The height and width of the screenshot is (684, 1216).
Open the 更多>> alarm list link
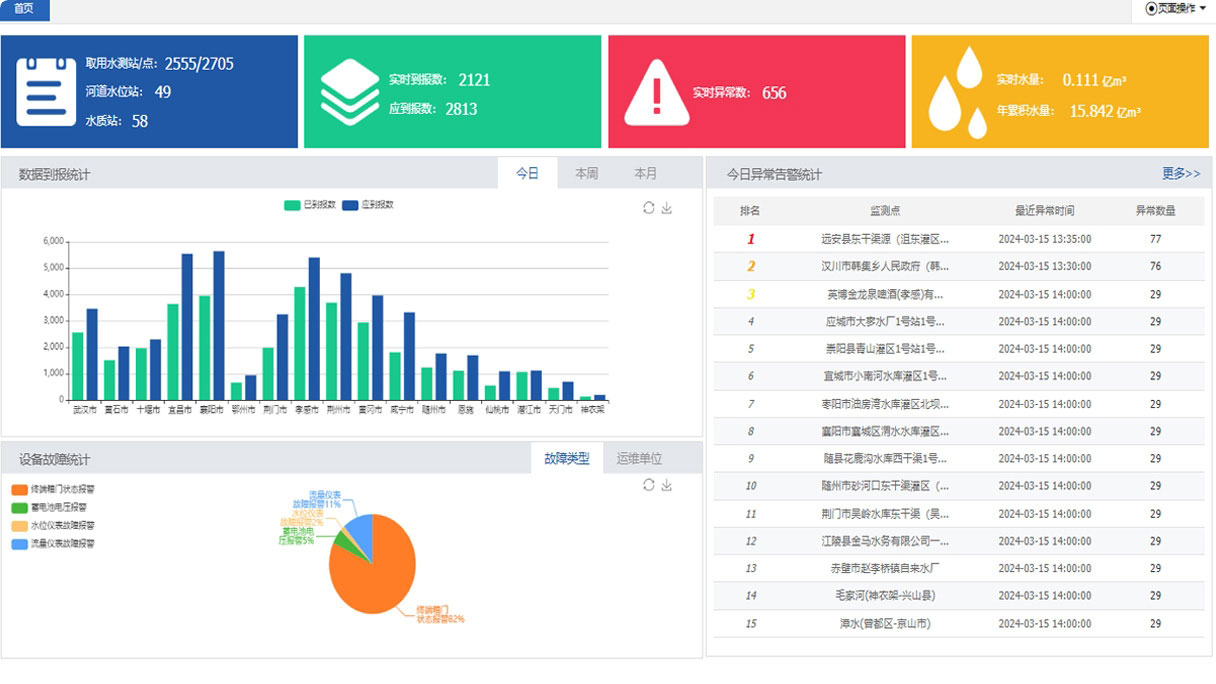click(x=1180, y=174)
